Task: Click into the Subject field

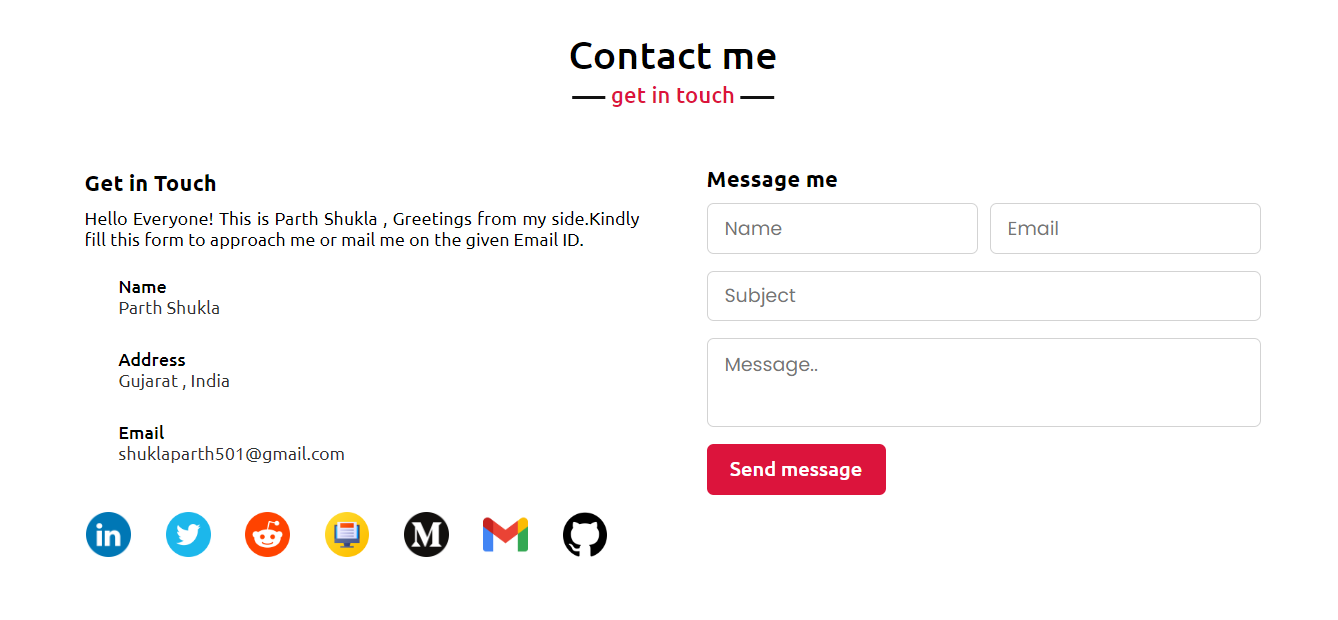Action: coord(984,296)
